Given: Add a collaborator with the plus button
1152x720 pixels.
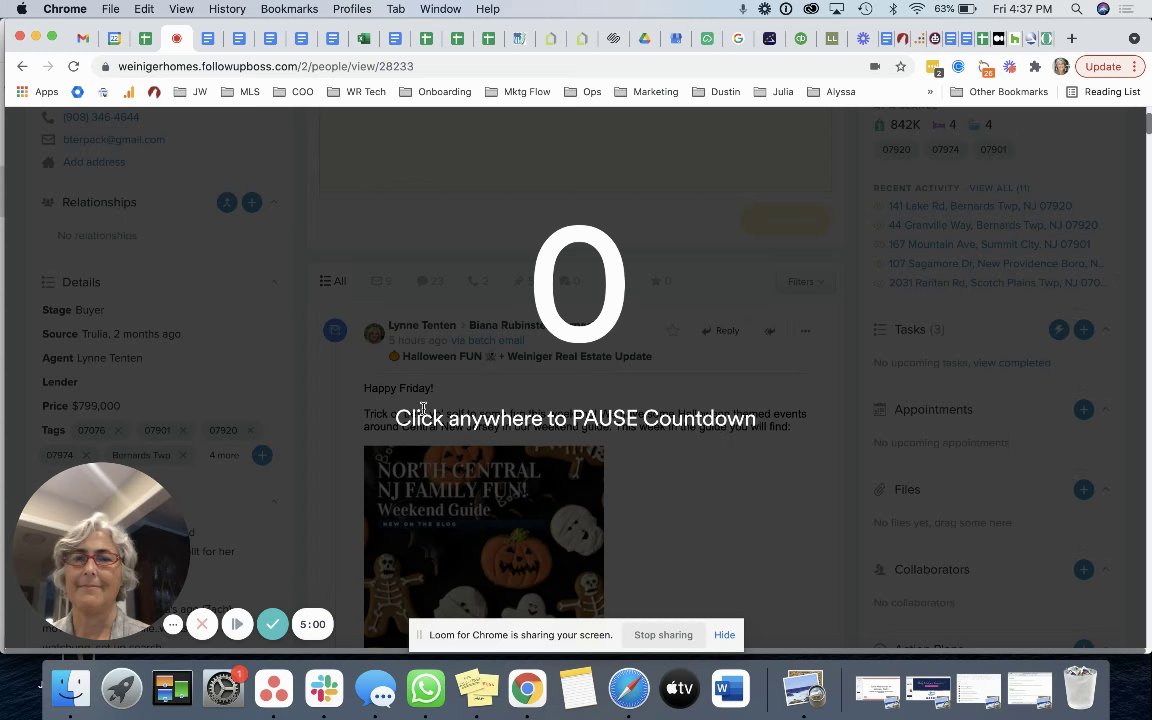Looking at the screenshot, I should [x=1084, y=569].
